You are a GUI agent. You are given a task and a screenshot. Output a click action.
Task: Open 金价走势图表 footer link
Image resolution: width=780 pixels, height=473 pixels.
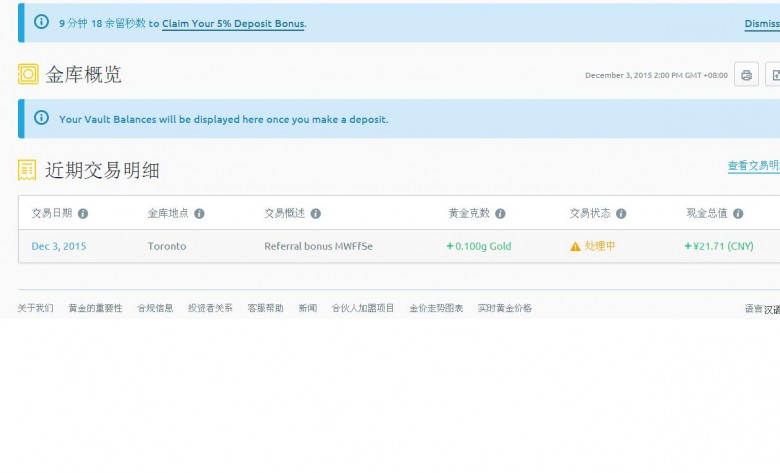tap(436, 308)
